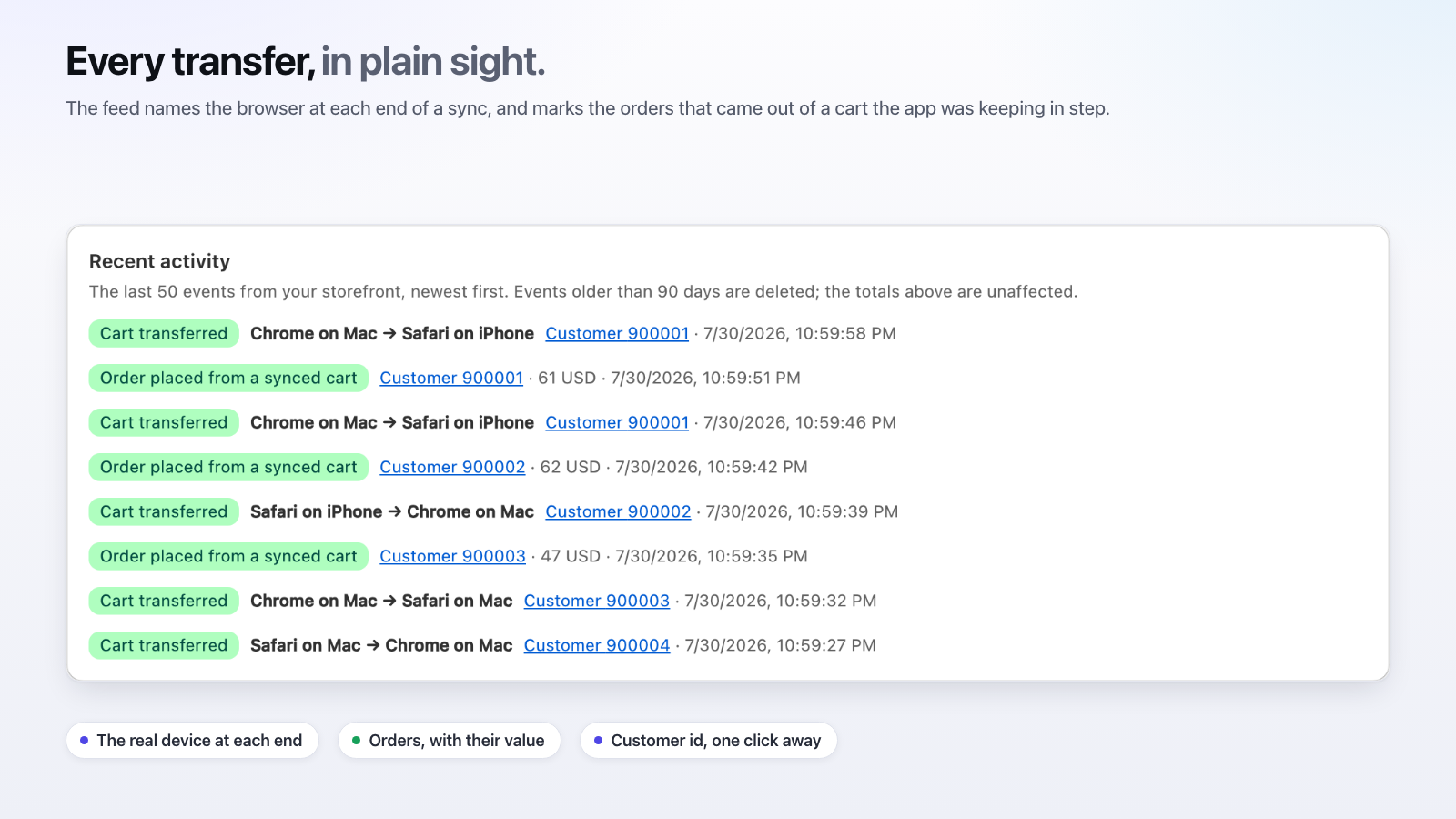Click Cart transferred badge for Safari on Mac → Chrome

click(x=164, y=645)
